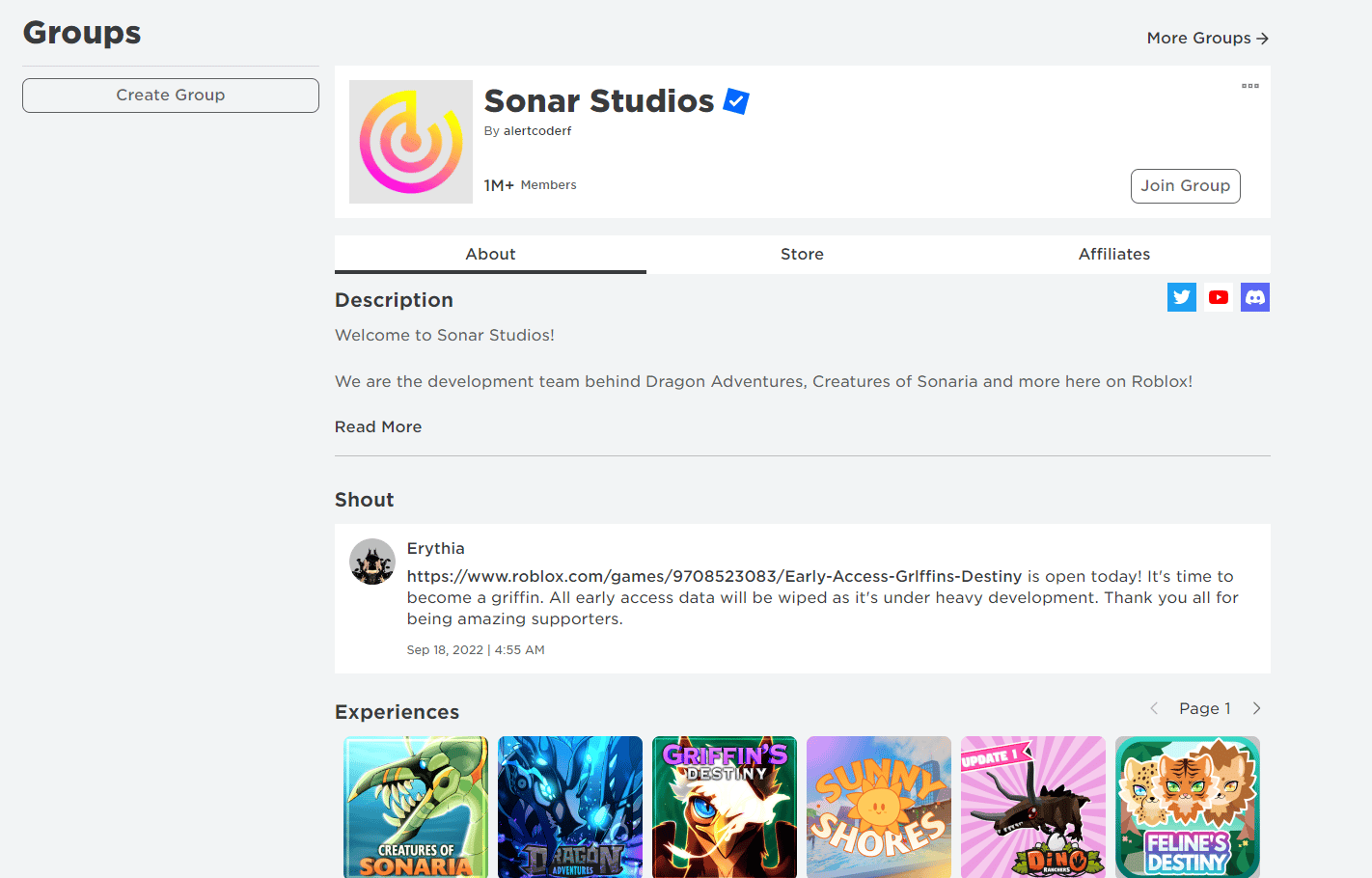Open the Twitter social link icon
The width and height of the screenshot is (1372, 878).
click(1182, 297)
